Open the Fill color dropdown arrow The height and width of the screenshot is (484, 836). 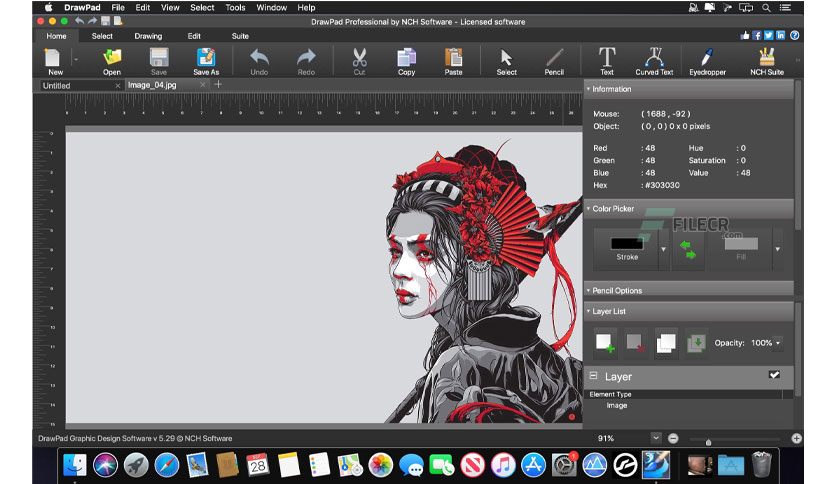point(778,249)
